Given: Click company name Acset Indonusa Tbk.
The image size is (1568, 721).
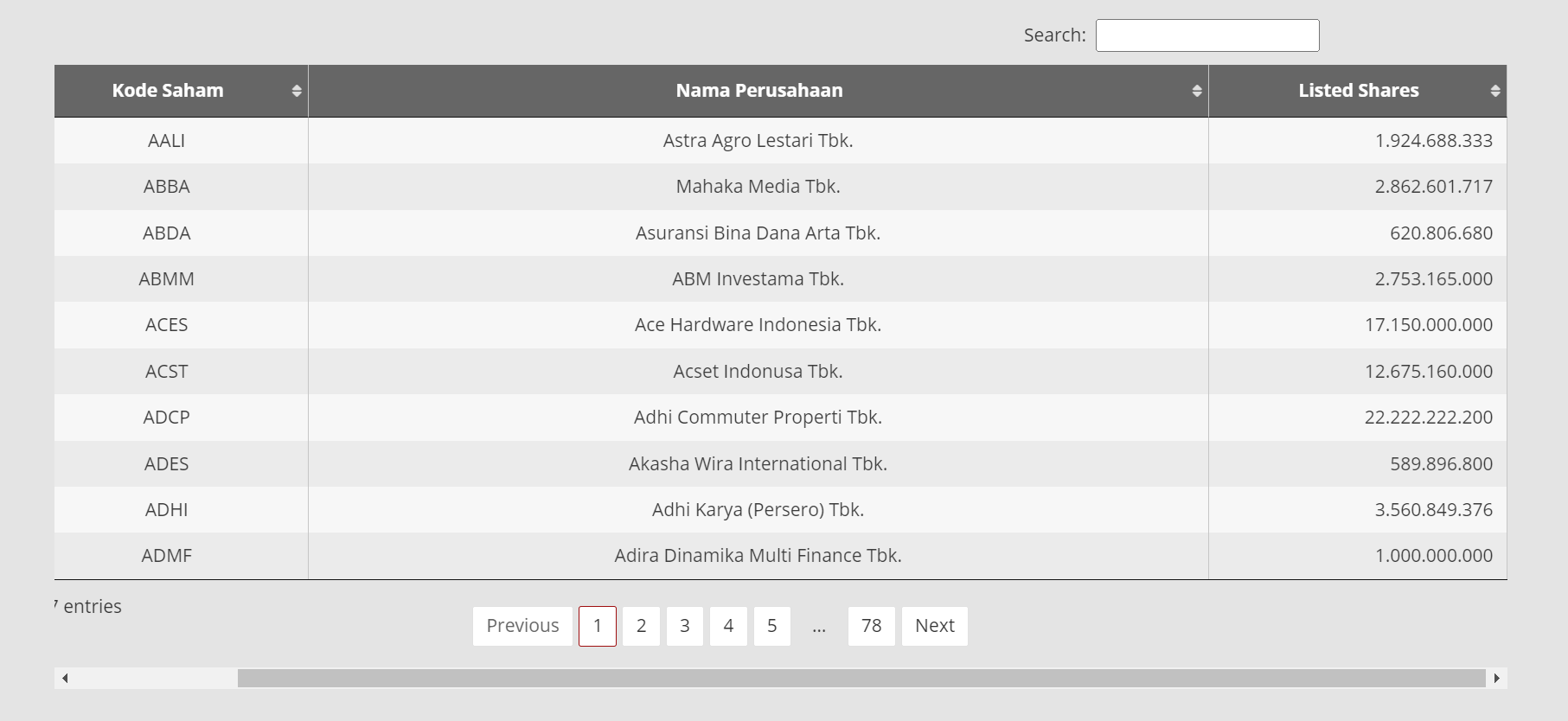Looking at the screenshot, I should click(758, 372).
